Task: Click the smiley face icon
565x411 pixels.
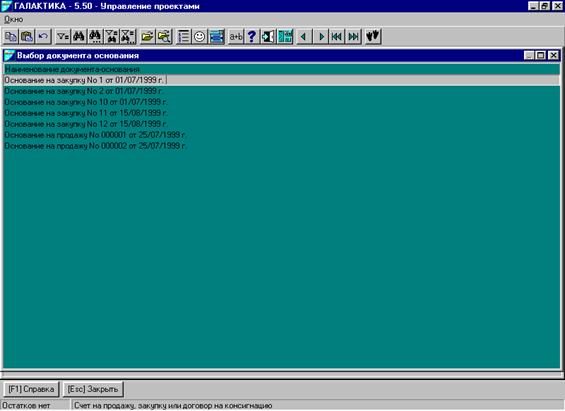Action: 200,36
